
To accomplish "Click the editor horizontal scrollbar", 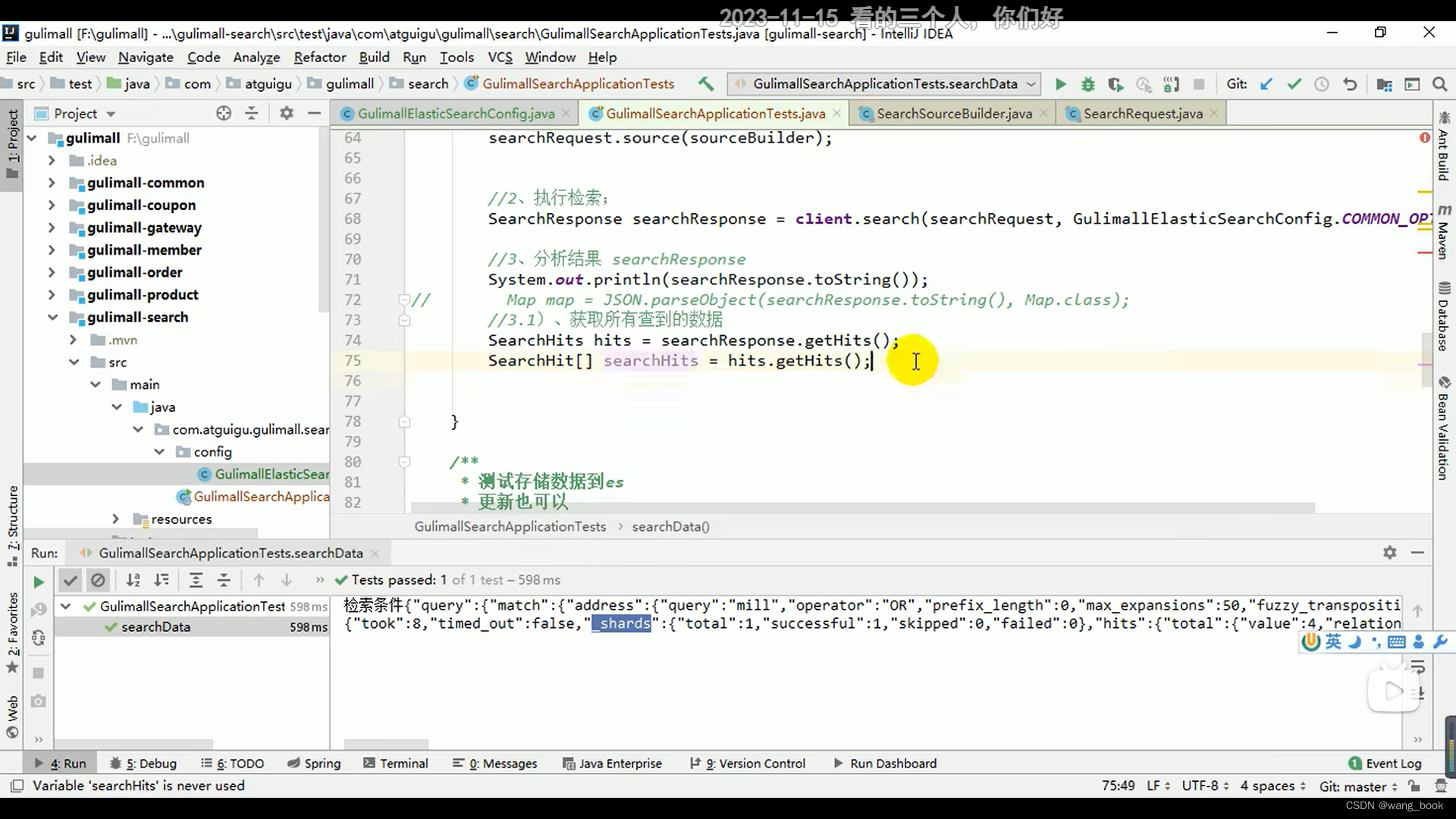I will coord(862,507).
